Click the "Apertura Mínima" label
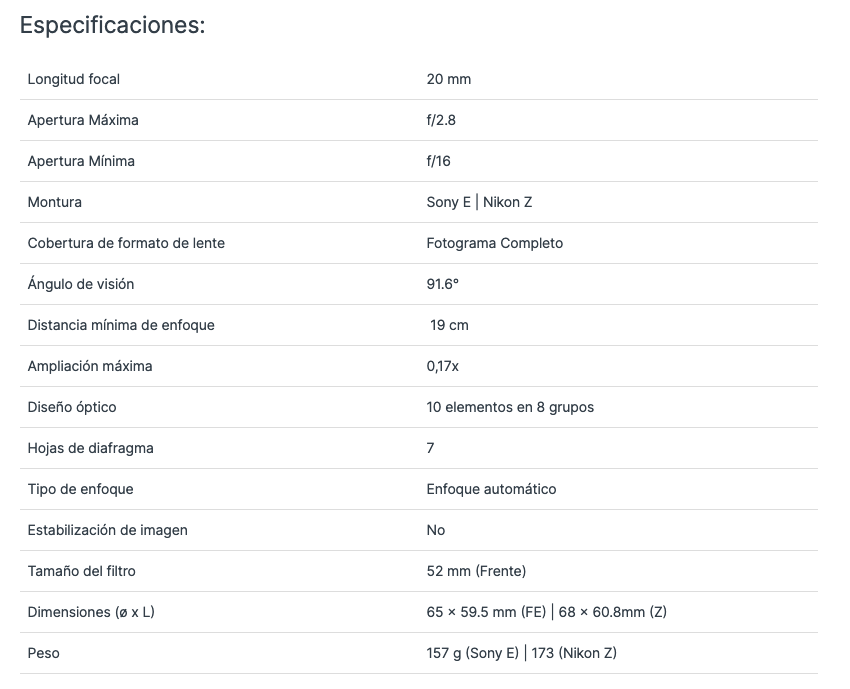The image size is (850, 689). click(x=81, y=161)
